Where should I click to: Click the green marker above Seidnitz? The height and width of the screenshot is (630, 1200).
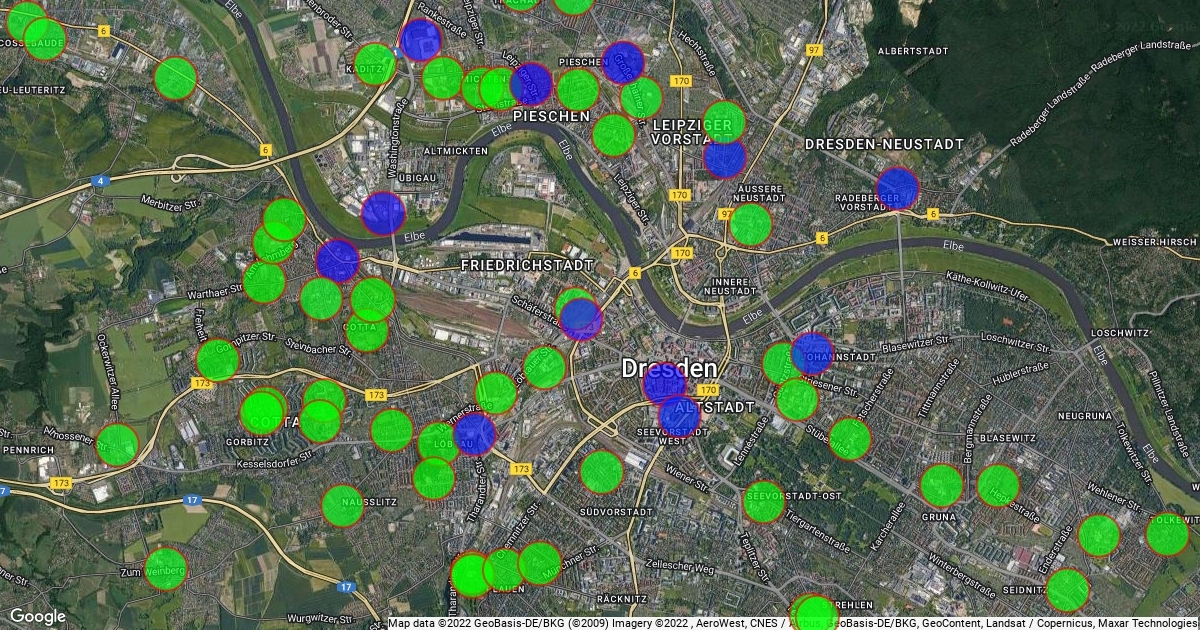1067,589
